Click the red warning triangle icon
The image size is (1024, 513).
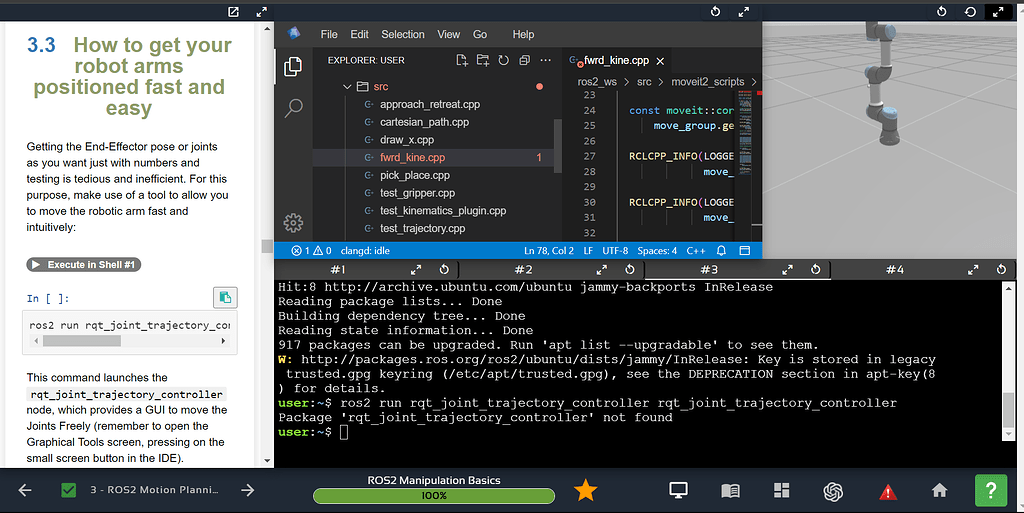tap(887, 491)
